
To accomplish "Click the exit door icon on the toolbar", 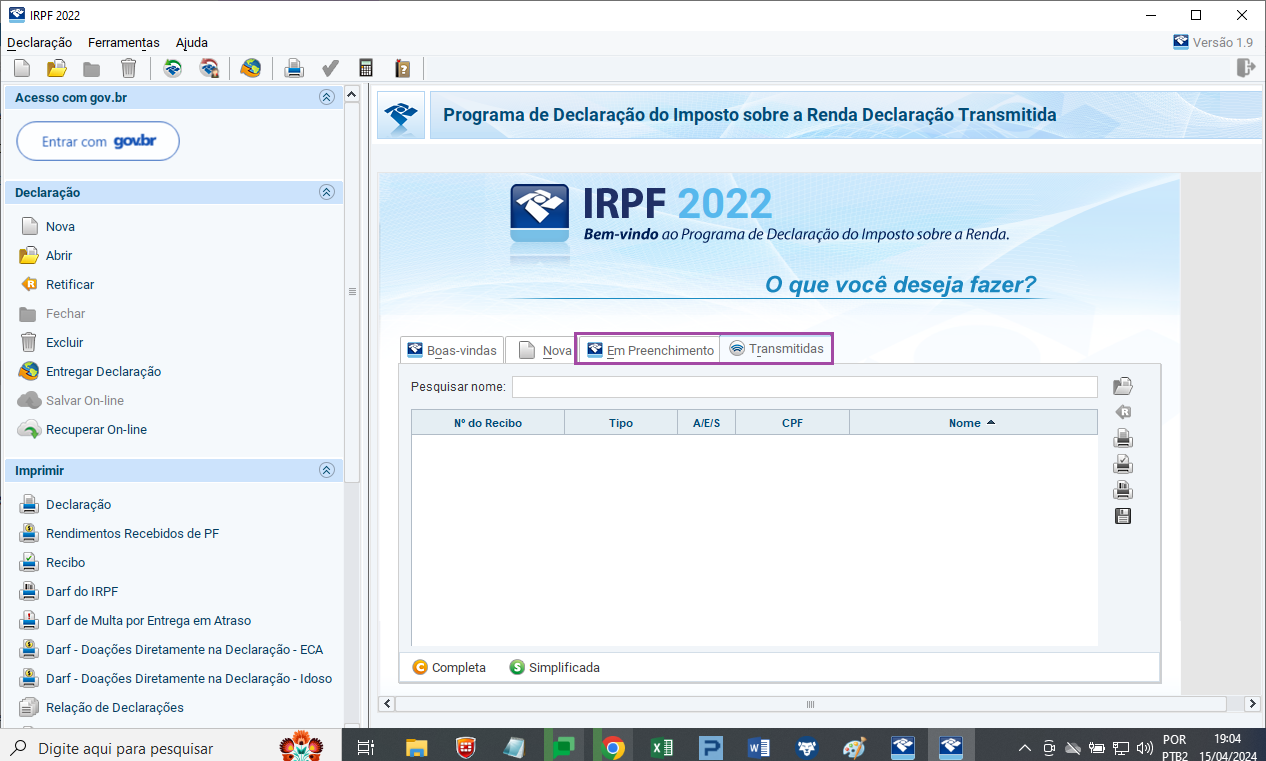I will click(1245, 68).
